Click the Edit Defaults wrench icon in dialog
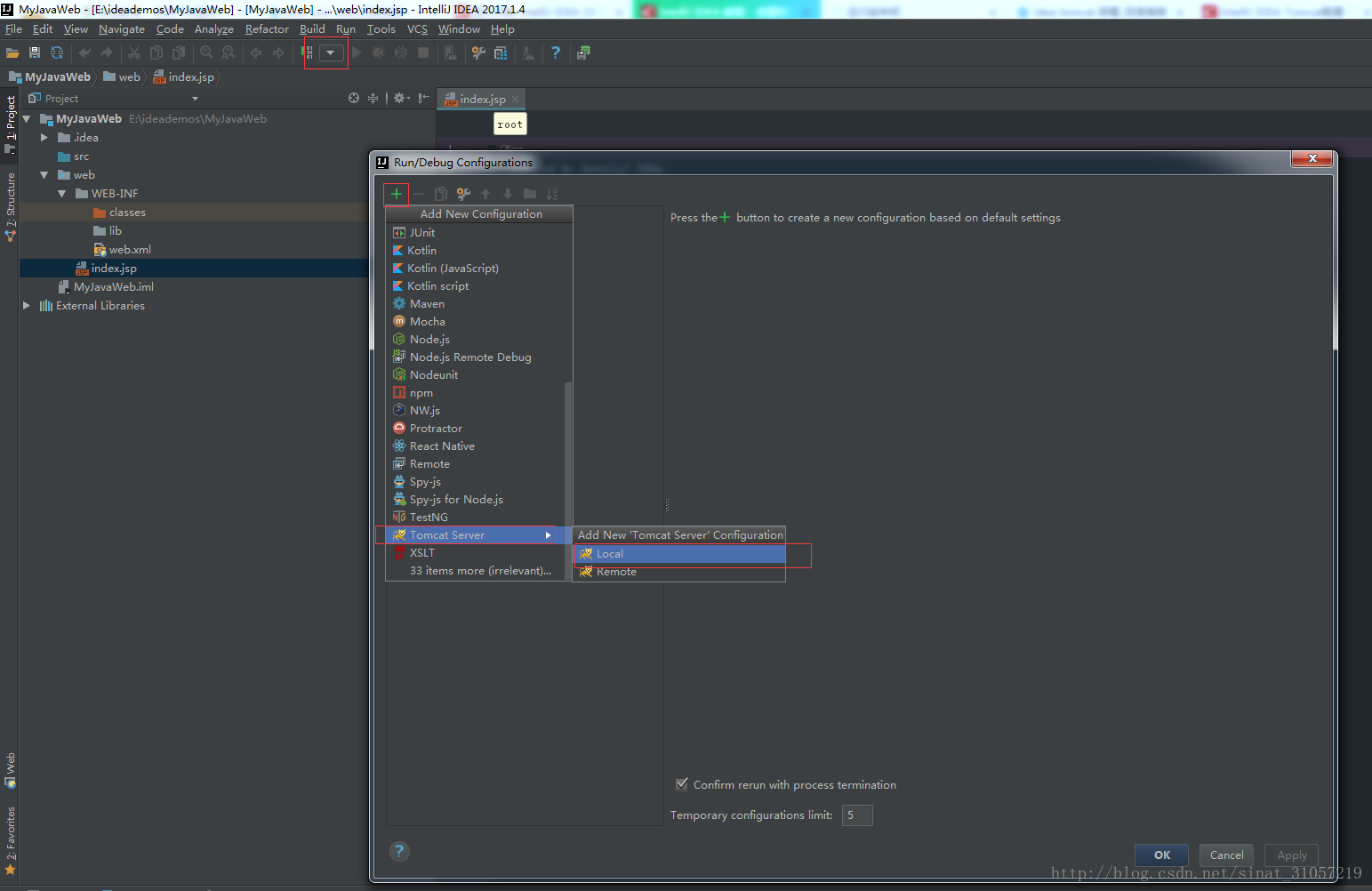 point(463,193)
